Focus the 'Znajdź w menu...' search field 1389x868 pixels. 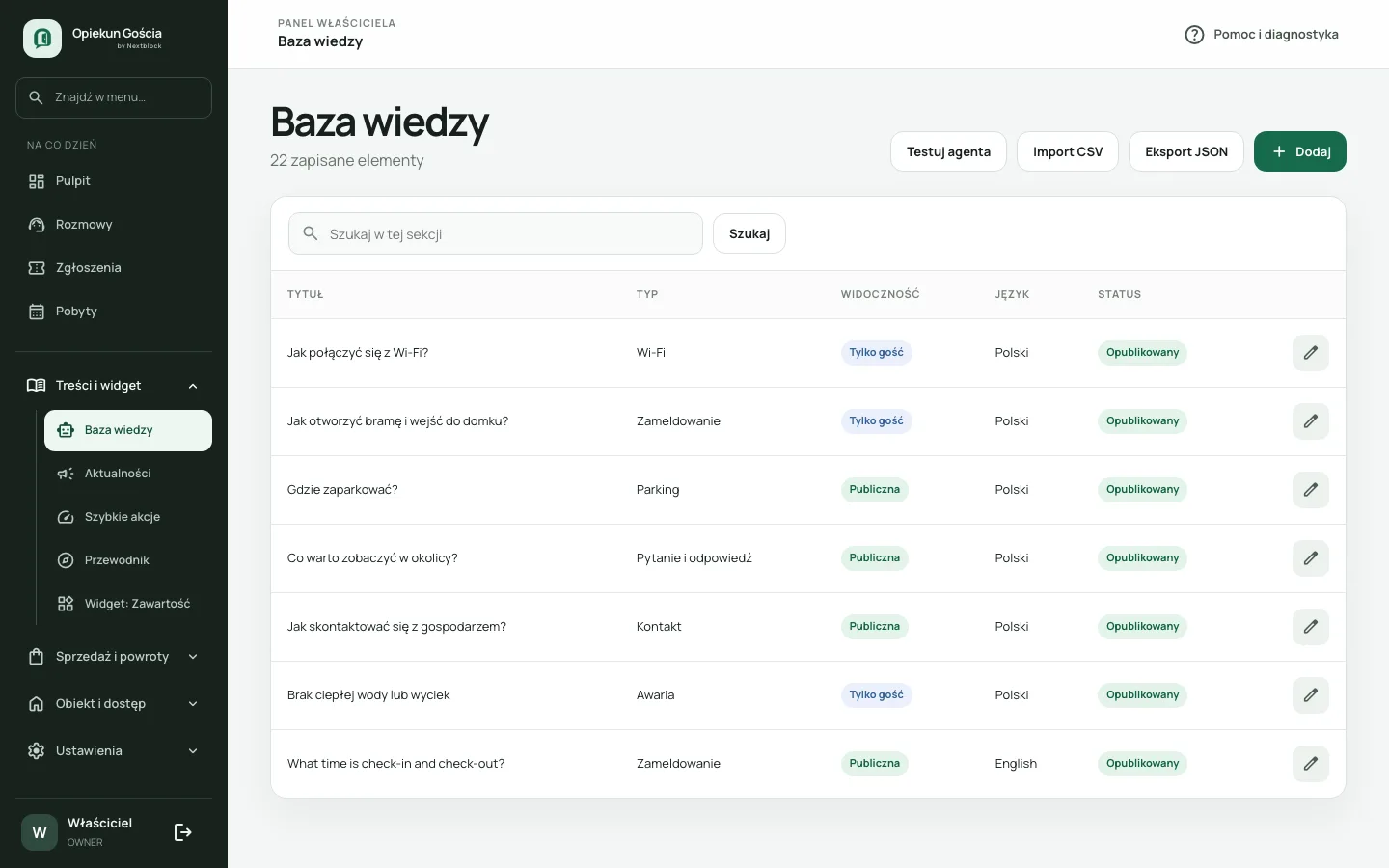(114, 97)
